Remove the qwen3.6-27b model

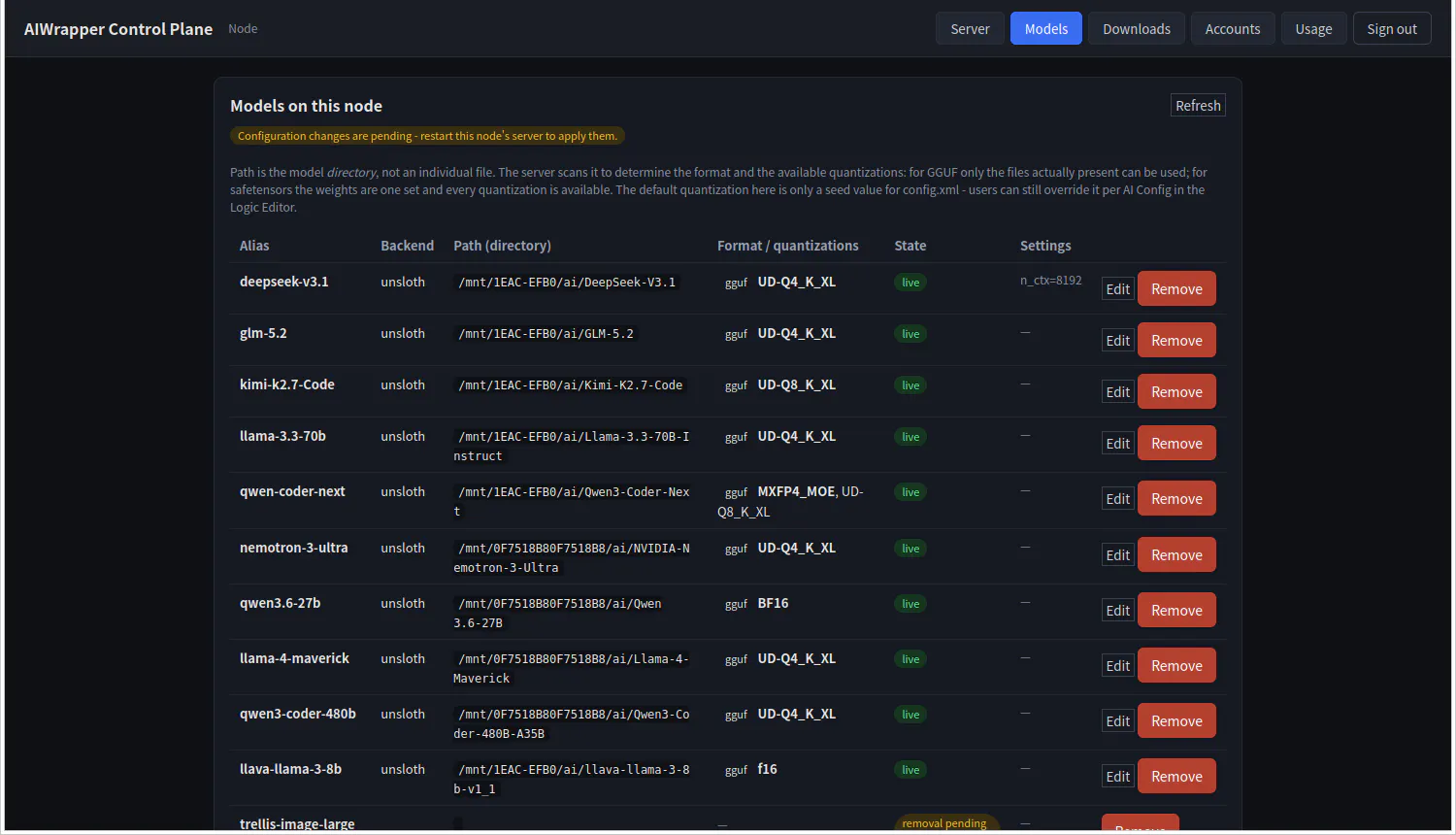pyautogui.click(x=1176, y=611)
